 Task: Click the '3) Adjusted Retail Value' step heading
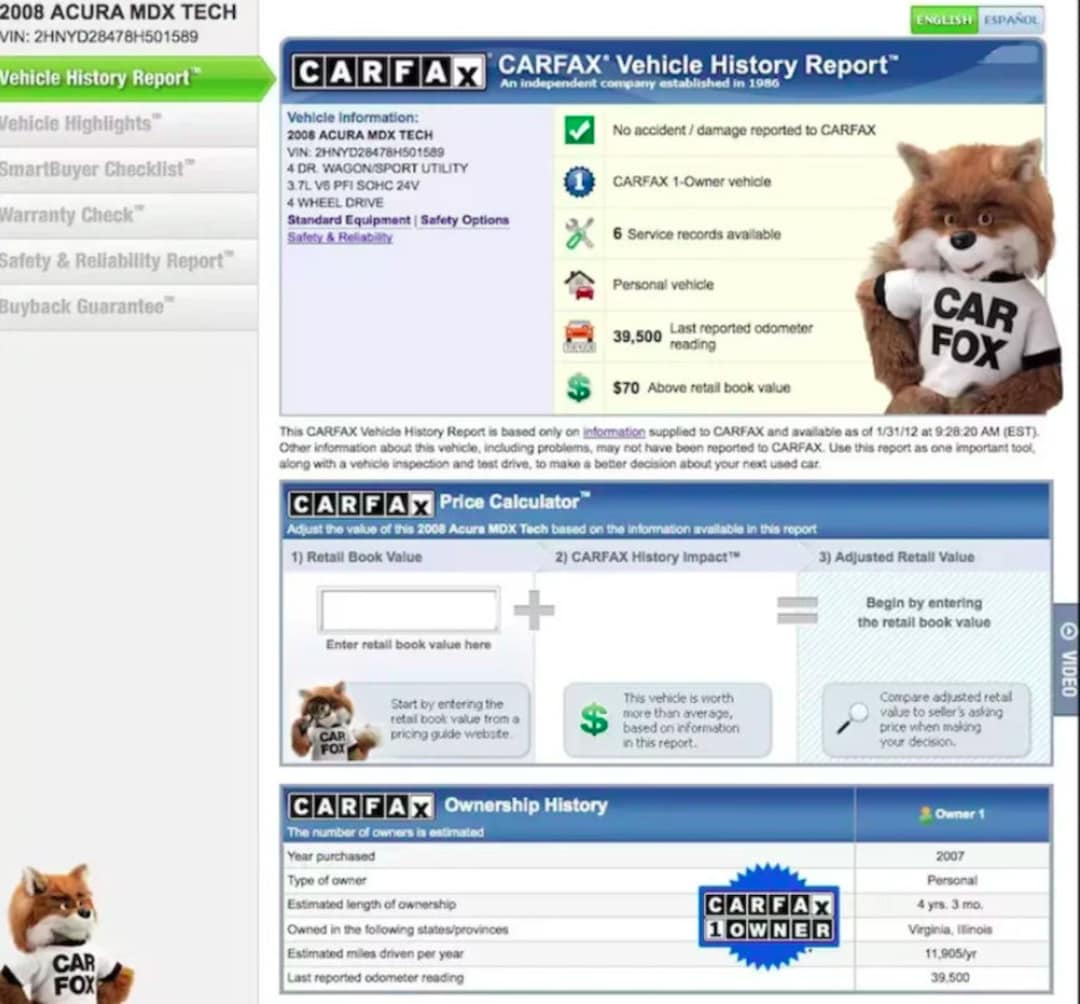tap(896, 557)
